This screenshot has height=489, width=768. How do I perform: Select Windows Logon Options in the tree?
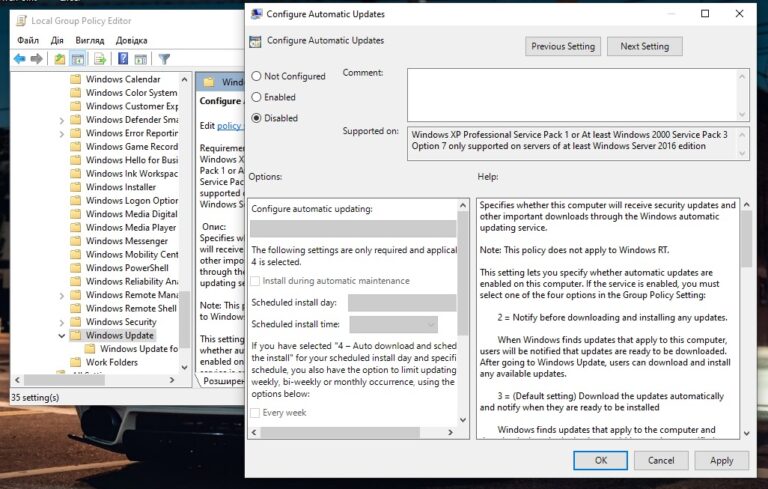coord(132,200)
